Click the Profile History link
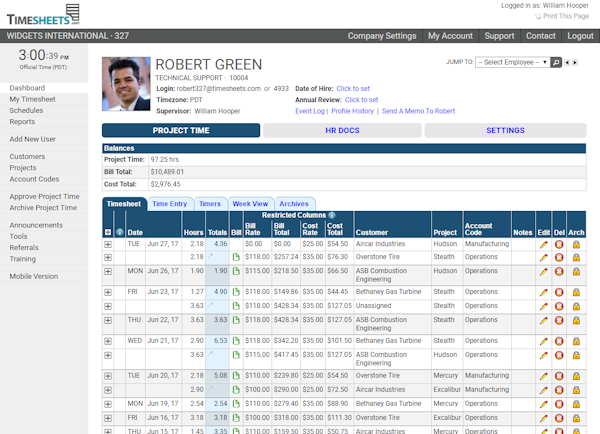The image size is (600, 434). [x=353, y=111]
